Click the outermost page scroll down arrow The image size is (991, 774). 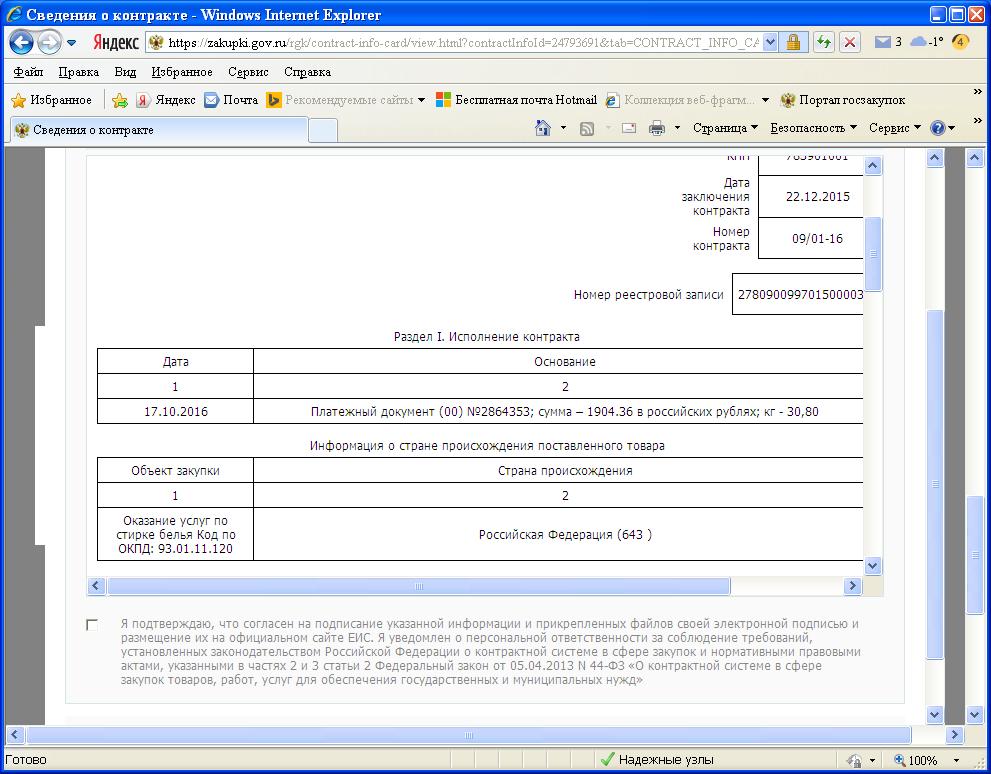pos(975,715)
